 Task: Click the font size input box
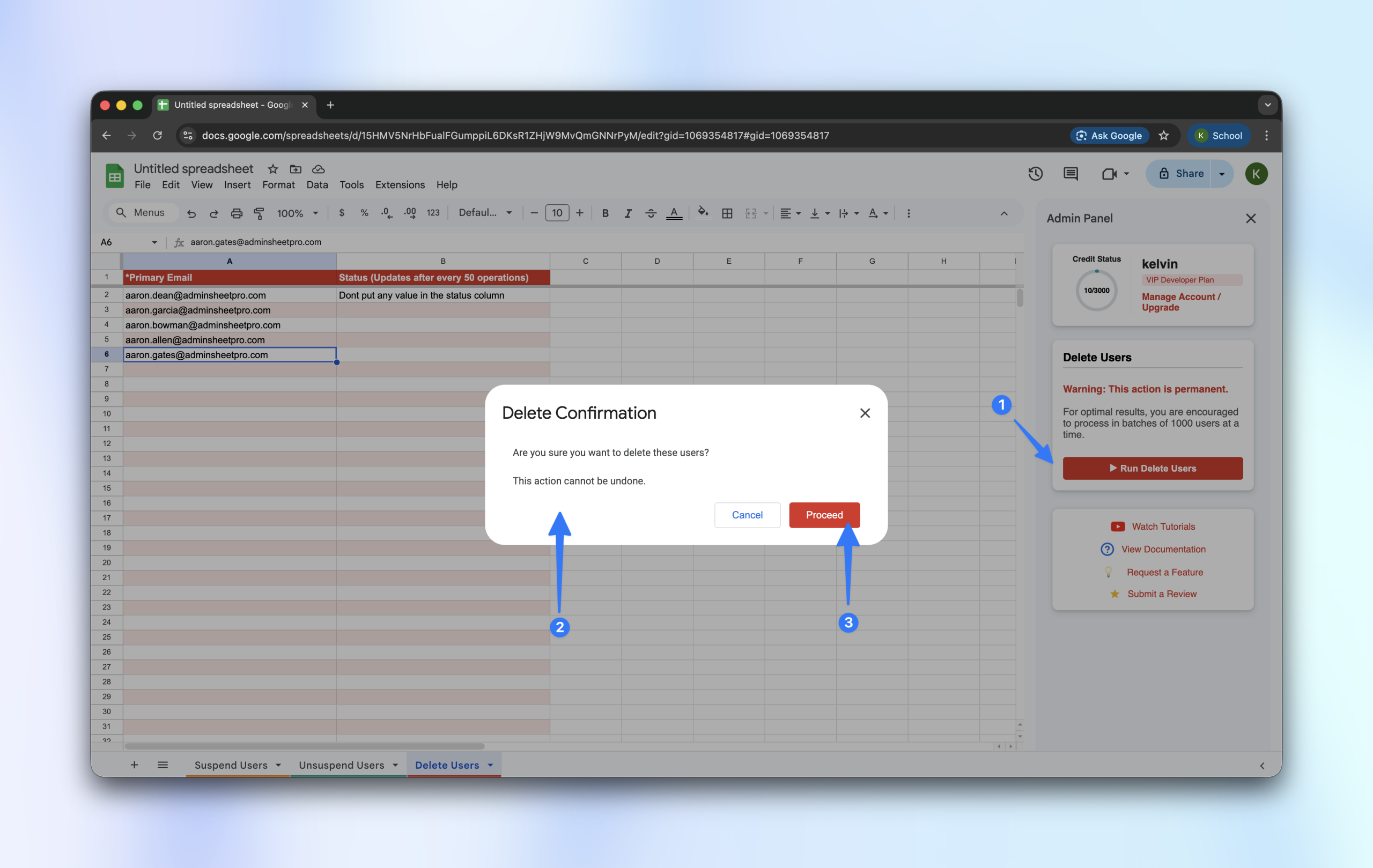pos(557,213)
